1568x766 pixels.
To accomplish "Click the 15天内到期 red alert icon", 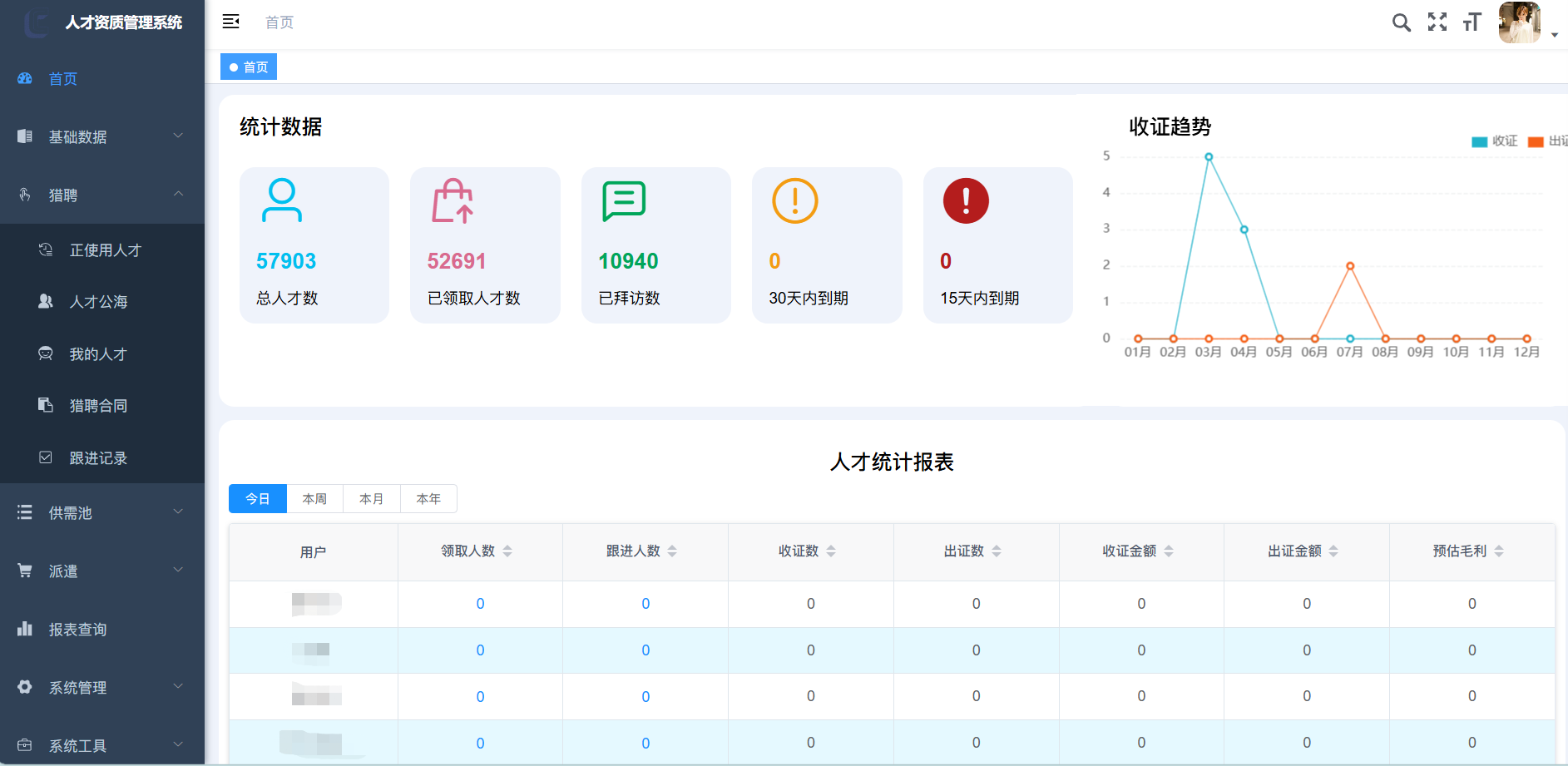I will 966,200.
